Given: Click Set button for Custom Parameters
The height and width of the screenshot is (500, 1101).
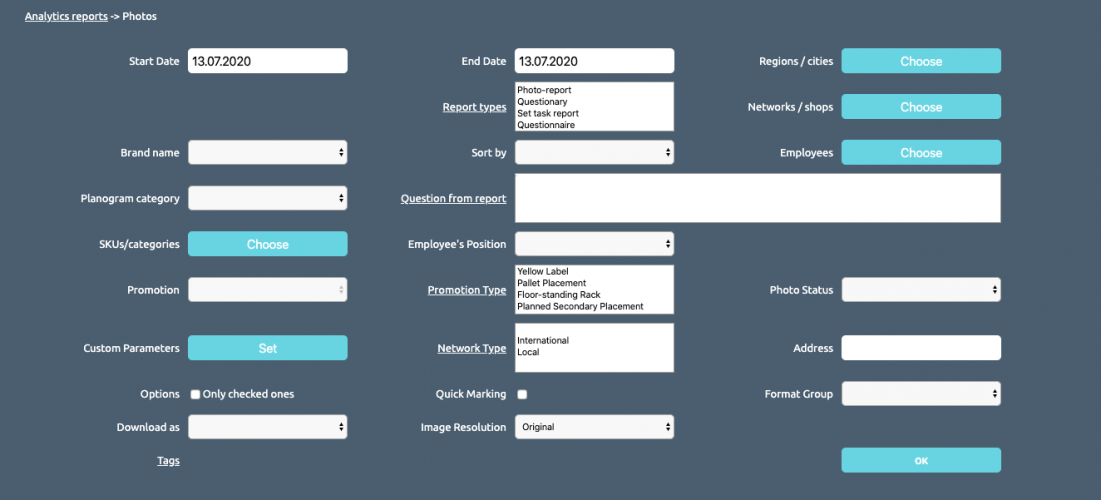Looking at the screenshot, I should tap(268, 348).
